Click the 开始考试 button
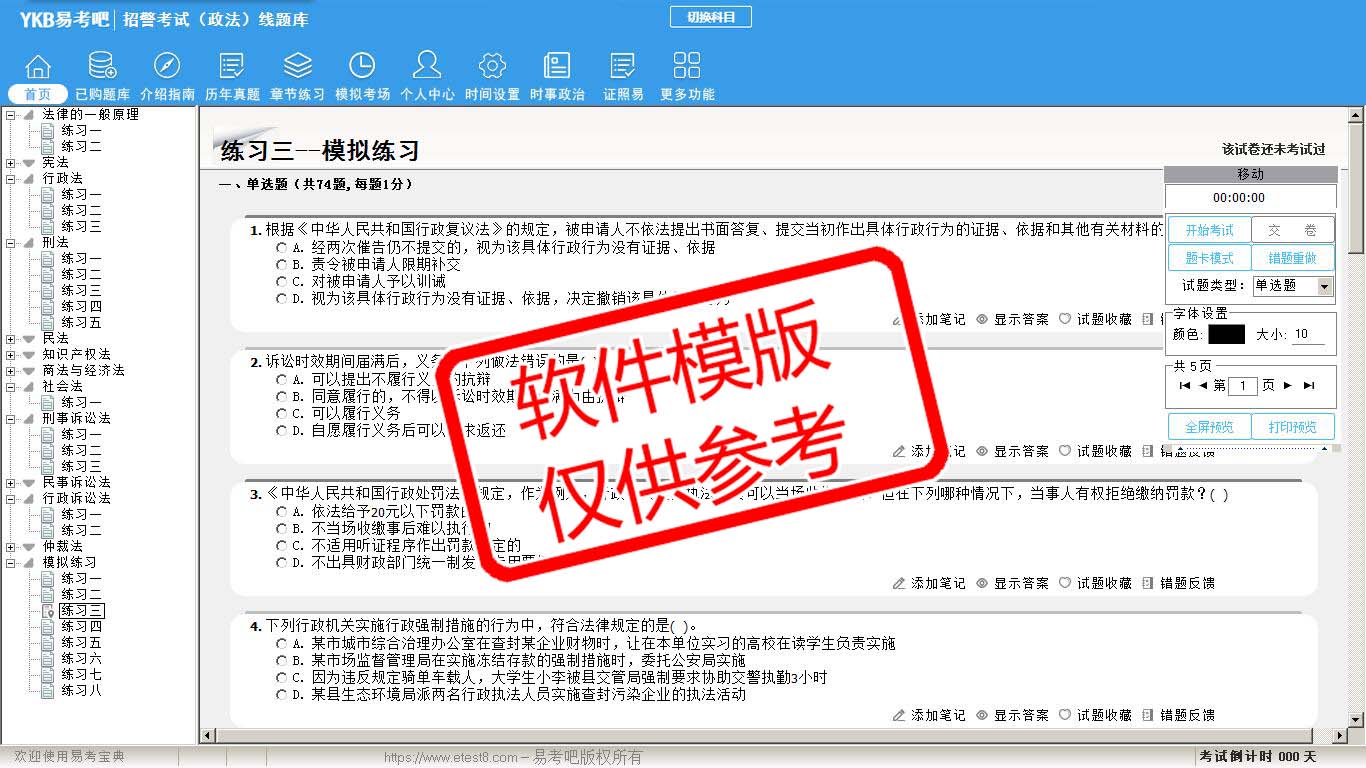The image size is (1366, 768). tap(1209, 230)
